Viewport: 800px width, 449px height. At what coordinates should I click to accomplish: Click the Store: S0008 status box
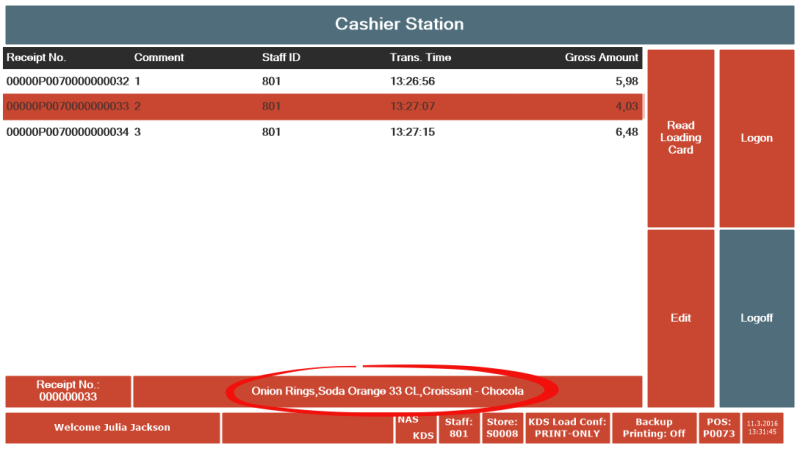(x=502, y=428)
